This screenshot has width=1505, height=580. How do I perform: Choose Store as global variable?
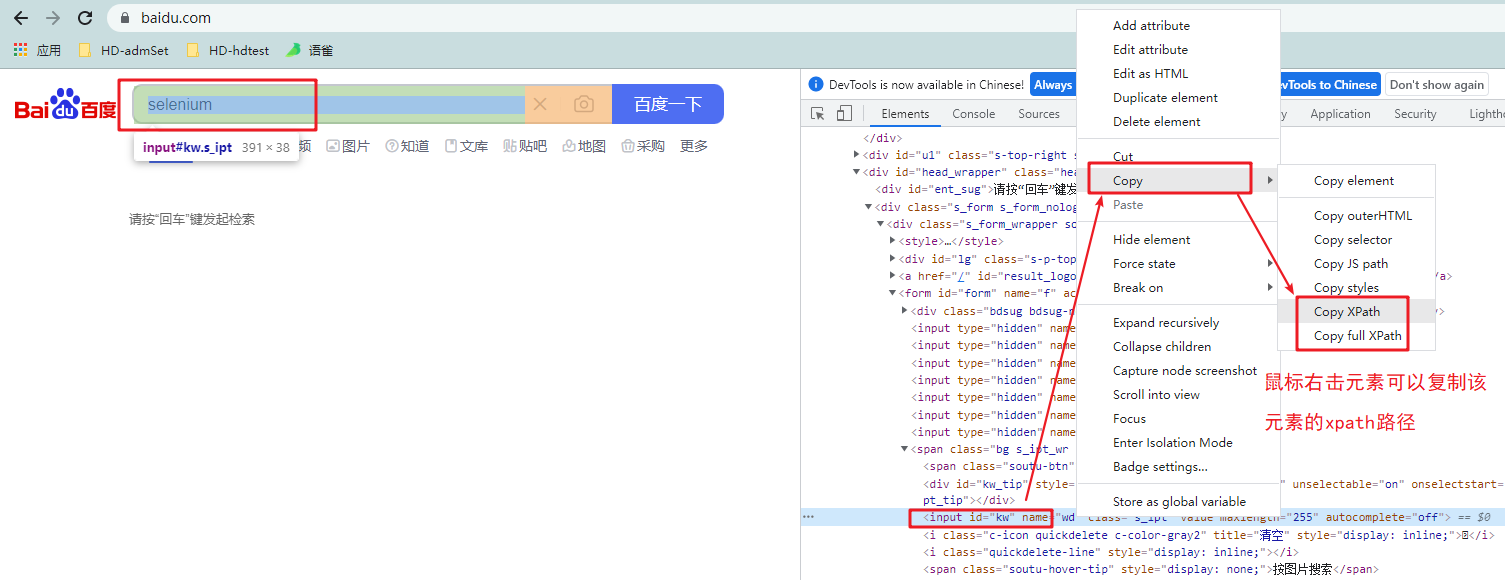[x=1178, y=502]
